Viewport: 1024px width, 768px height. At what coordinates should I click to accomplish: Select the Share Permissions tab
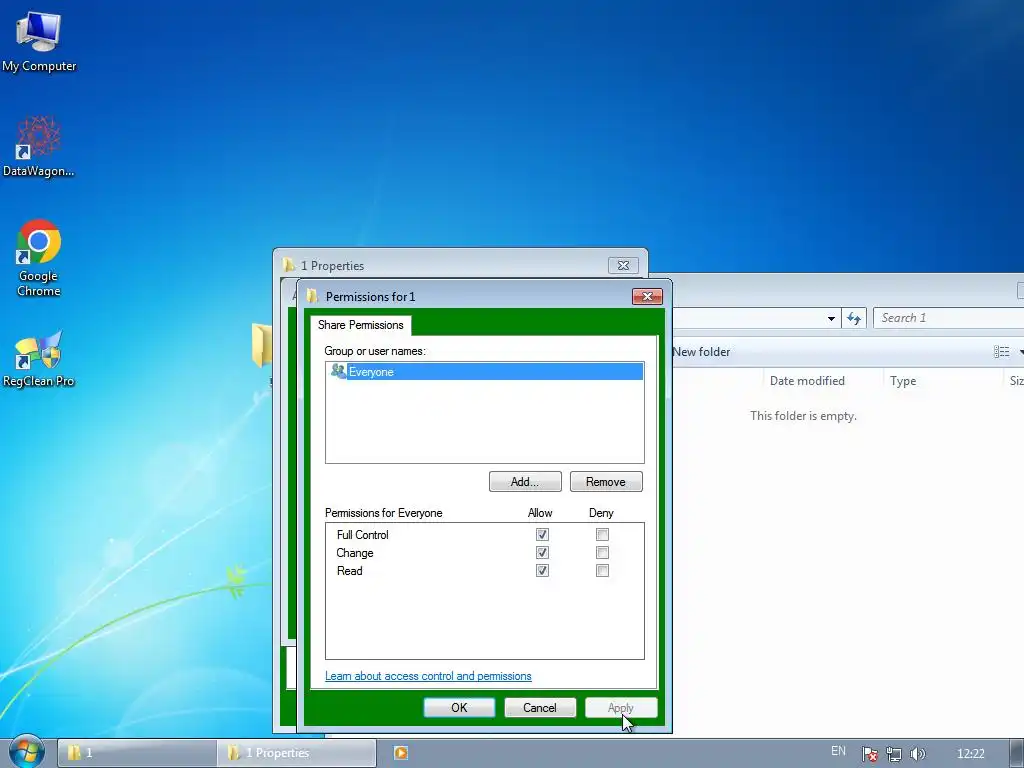[360, 325]
